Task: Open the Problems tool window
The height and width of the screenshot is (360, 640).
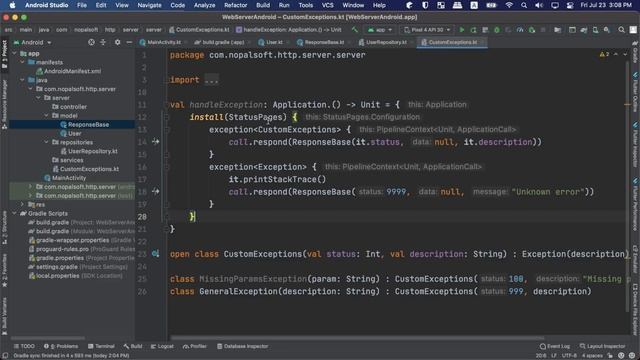Action: 61,346
